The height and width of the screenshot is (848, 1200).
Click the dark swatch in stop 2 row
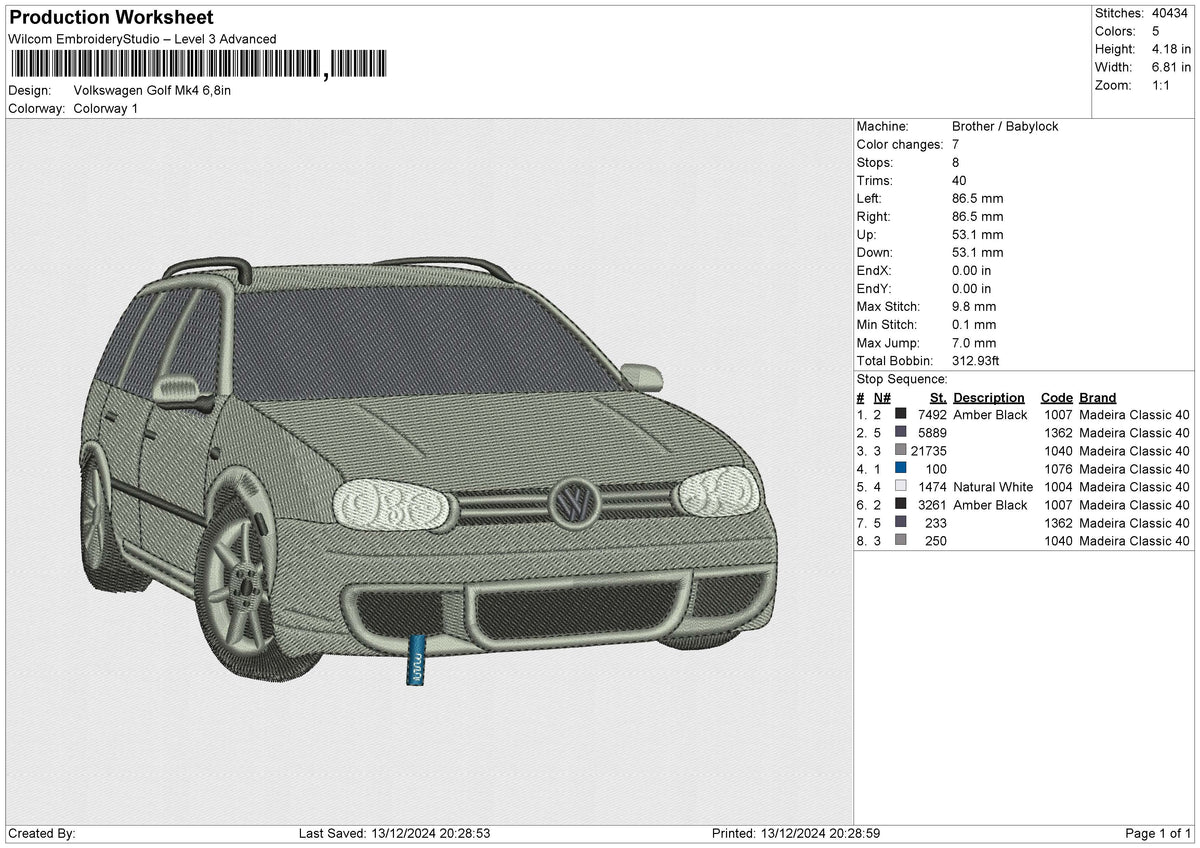click(x=901, y=432)
